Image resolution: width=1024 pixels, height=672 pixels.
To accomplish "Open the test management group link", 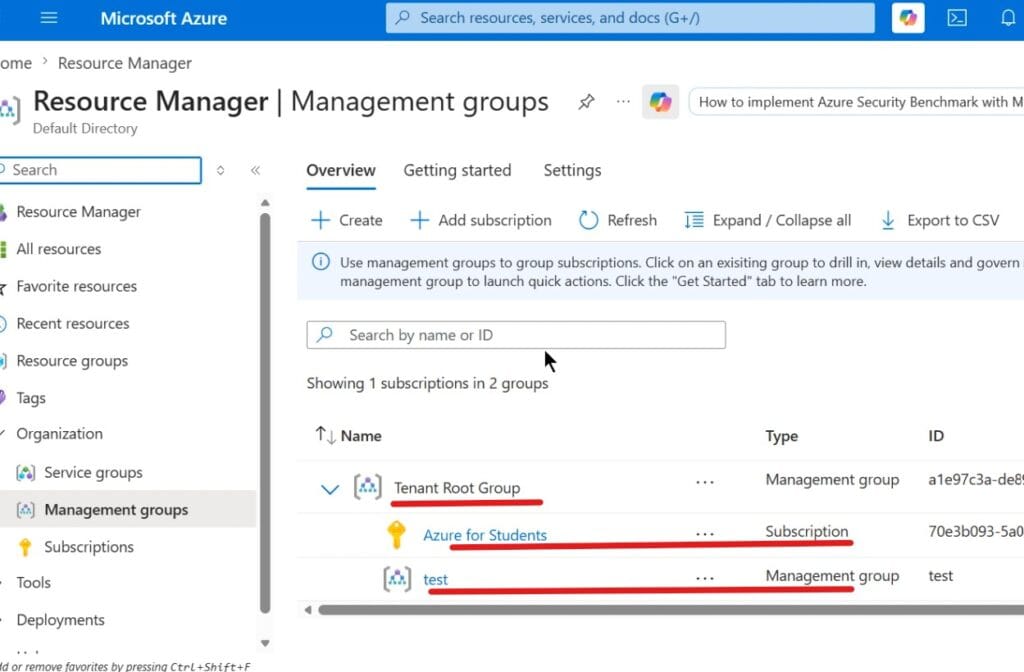I will 436,579.
